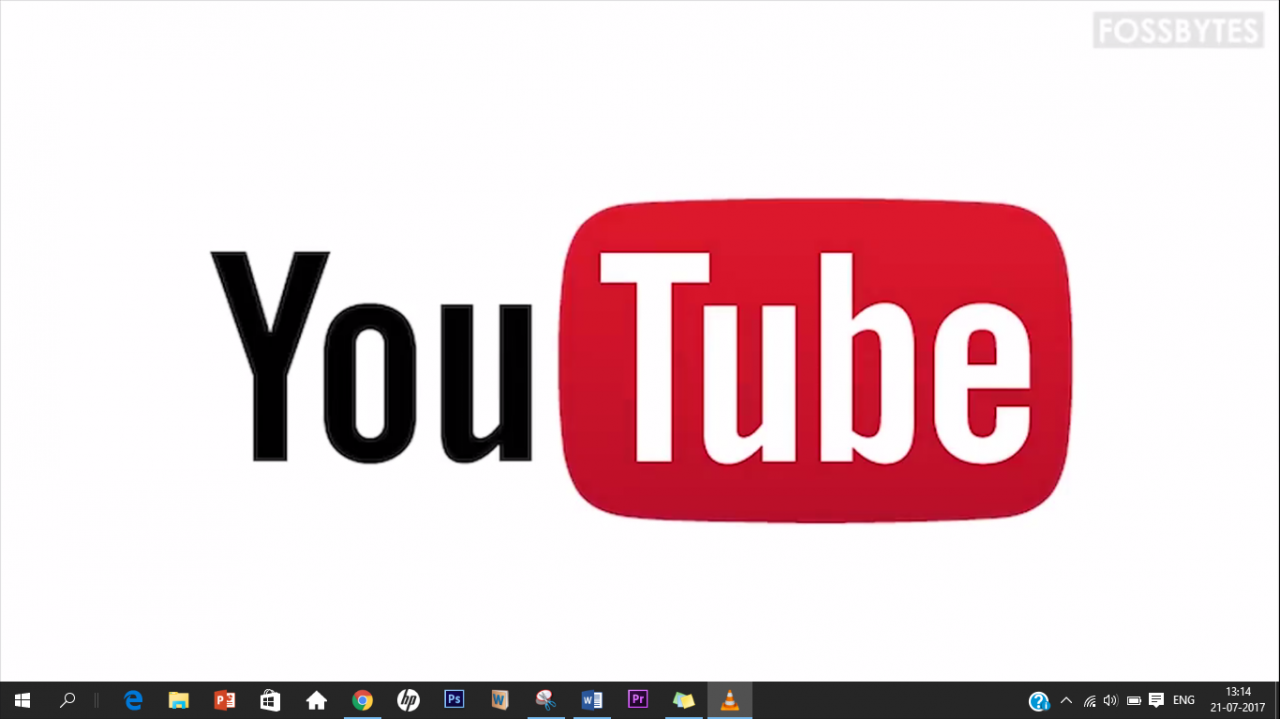Open the Action Center notifications
1280x719 pixels.
(x=1156, y=701)
